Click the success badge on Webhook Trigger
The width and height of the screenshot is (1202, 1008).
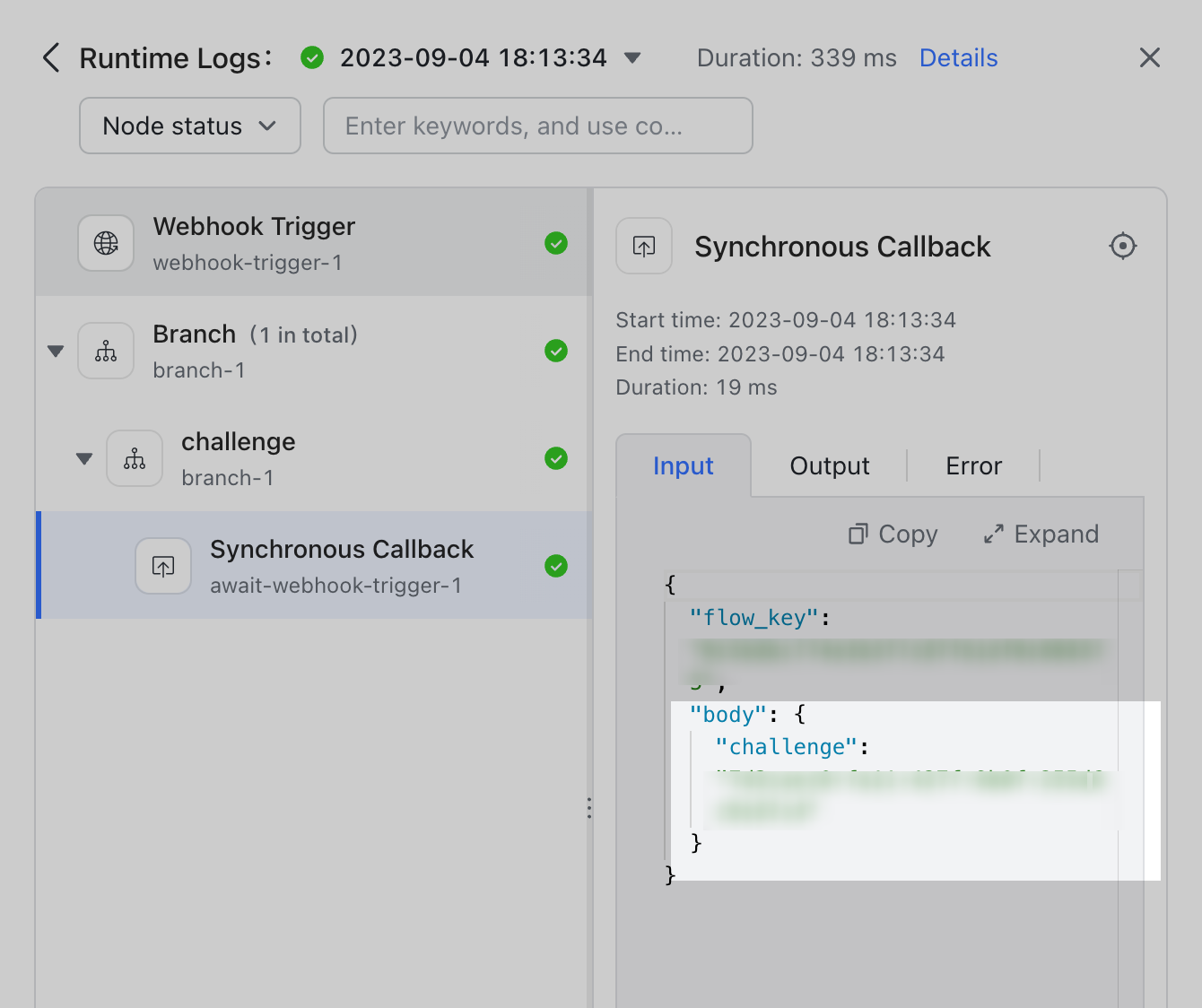pyautogui.click(x=556, y=243)
